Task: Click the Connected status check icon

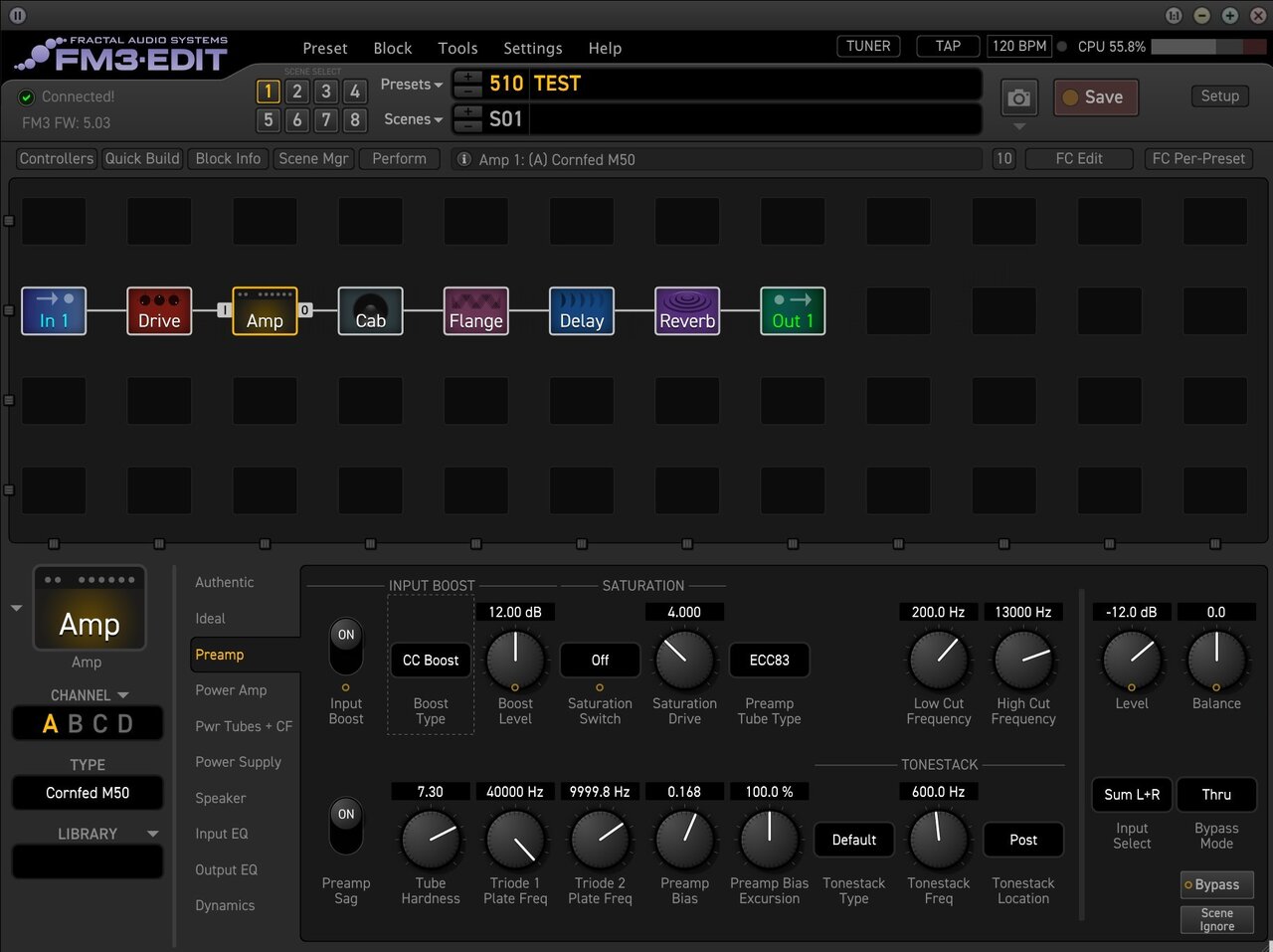Action: pyautogui.click(x=27, y=97)
